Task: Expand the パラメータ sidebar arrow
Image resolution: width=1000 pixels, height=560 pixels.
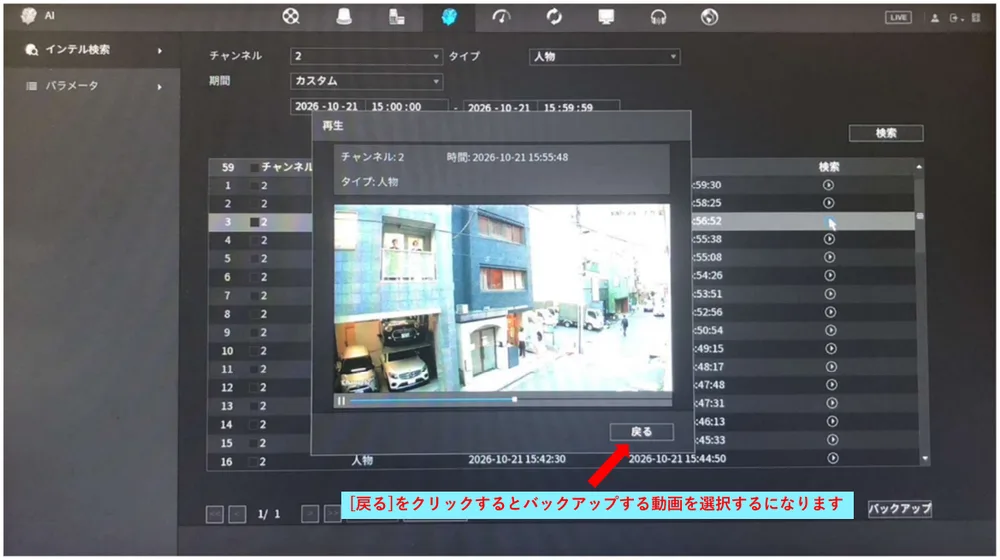Action: [159, 87]
